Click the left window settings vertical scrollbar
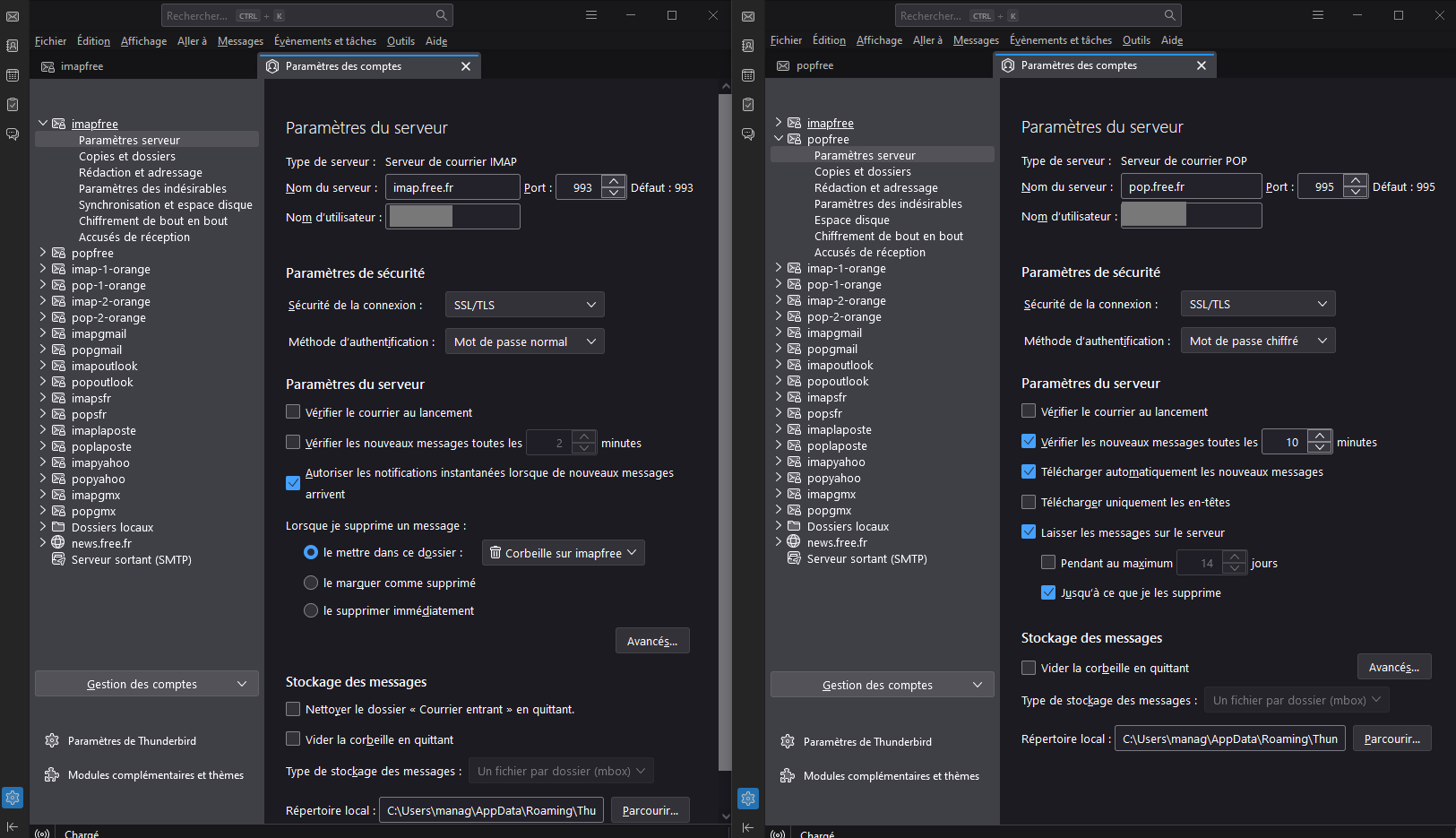This screenshot has width=1456, height=838. pos(726,430)
